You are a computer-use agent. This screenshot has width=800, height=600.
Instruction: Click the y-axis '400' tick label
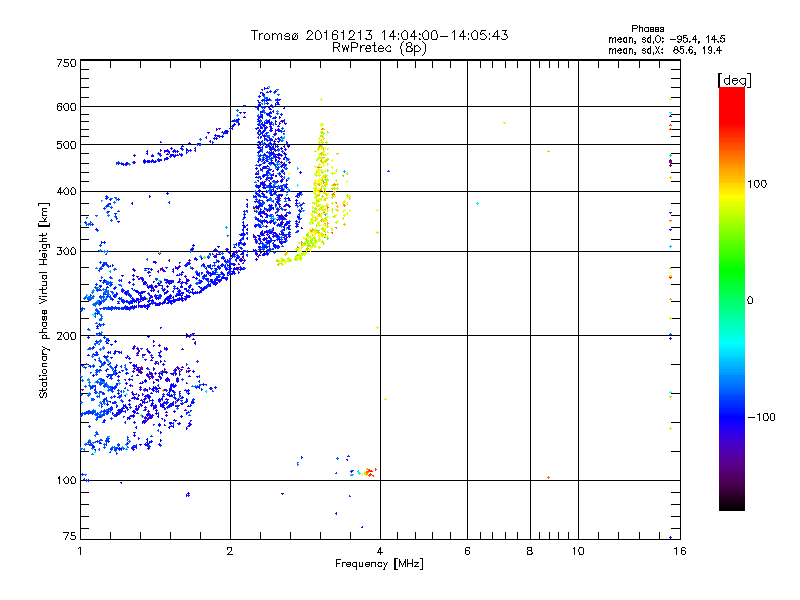click(x=66, y=192)
